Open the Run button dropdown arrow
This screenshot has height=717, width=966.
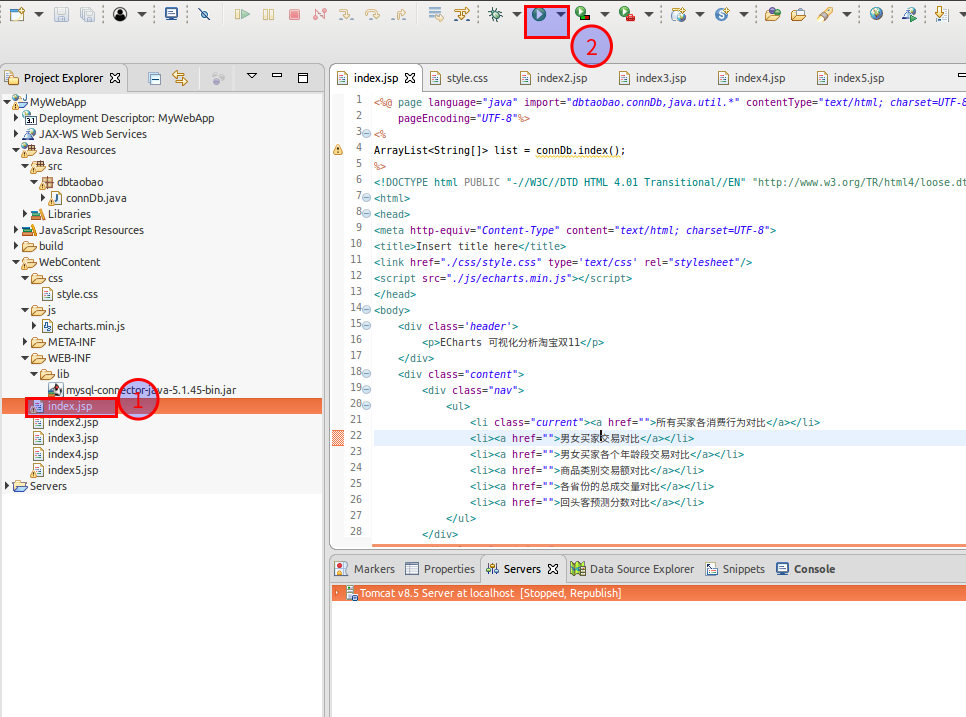click(x=561, y=15)
